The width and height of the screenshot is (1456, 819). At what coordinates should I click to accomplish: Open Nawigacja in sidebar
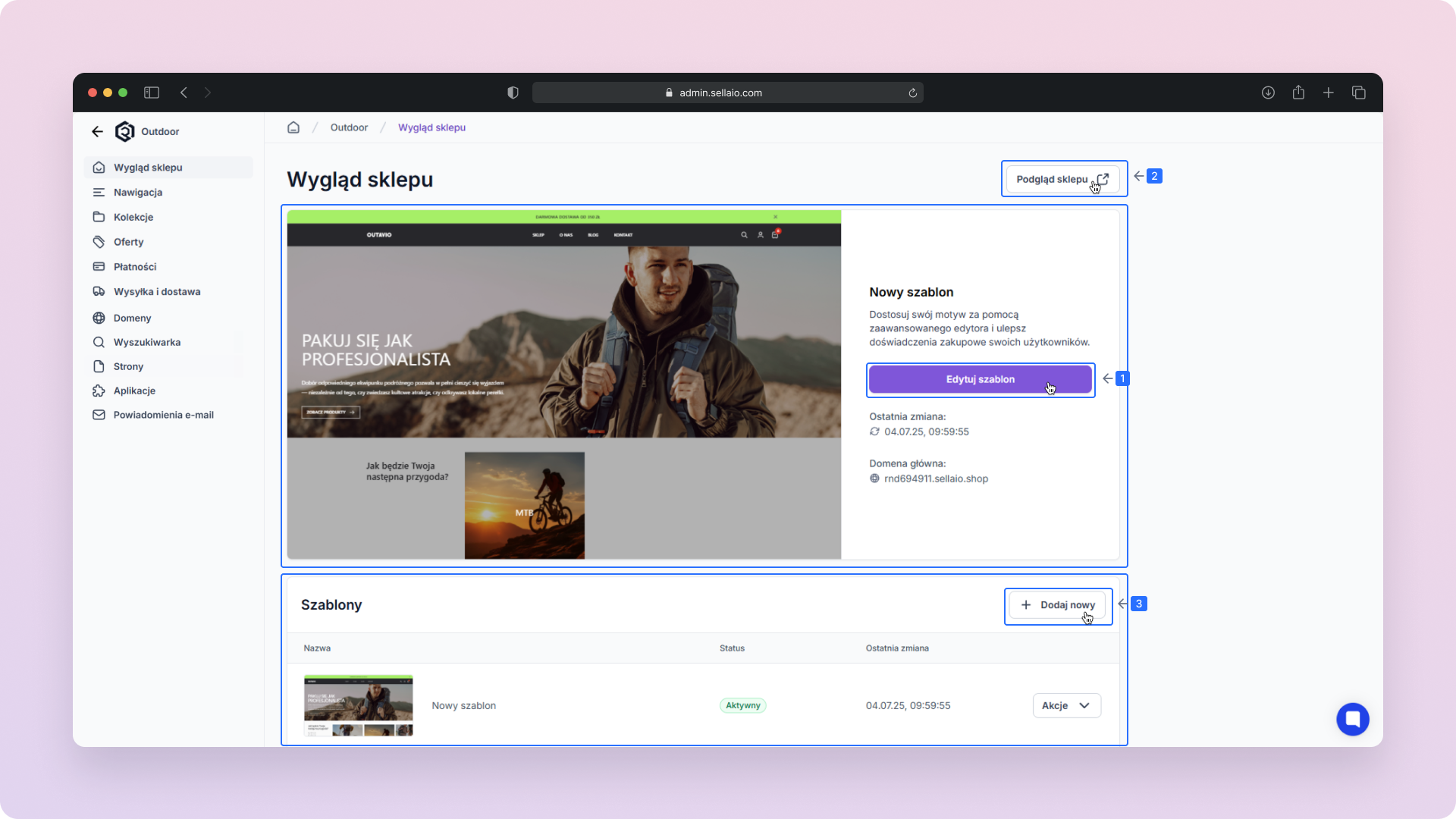138,192
